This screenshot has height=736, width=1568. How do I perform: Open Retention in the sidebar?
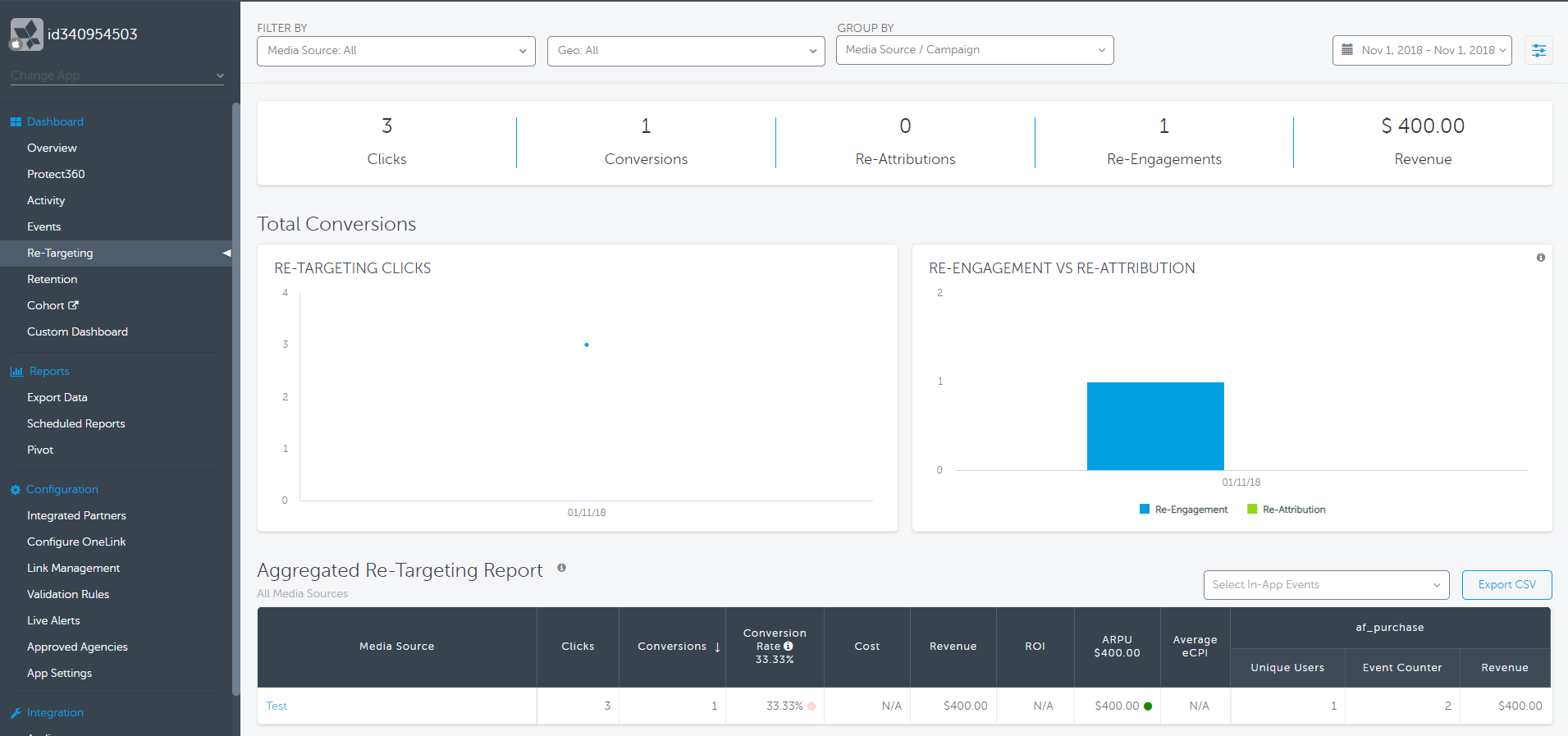pos(52,280)
